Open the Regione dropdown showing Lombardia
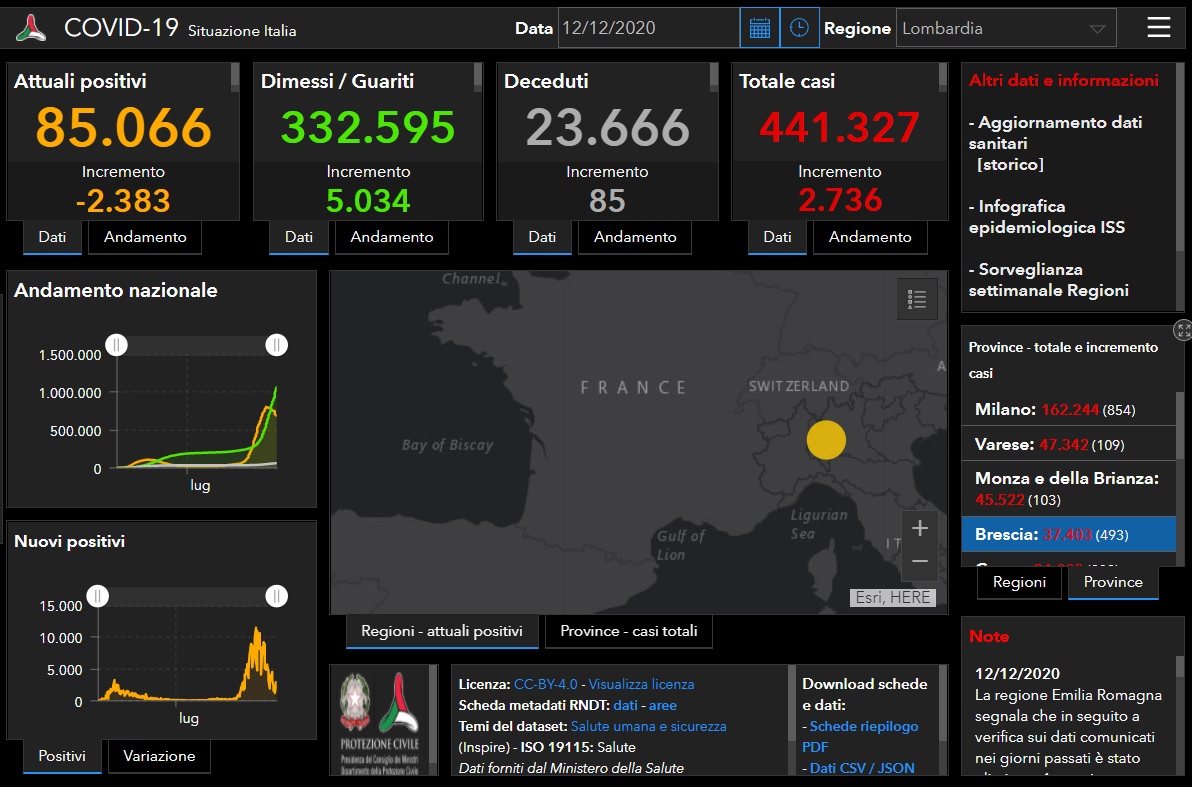The image size is (1192, 787). (x=1006, y=29)
